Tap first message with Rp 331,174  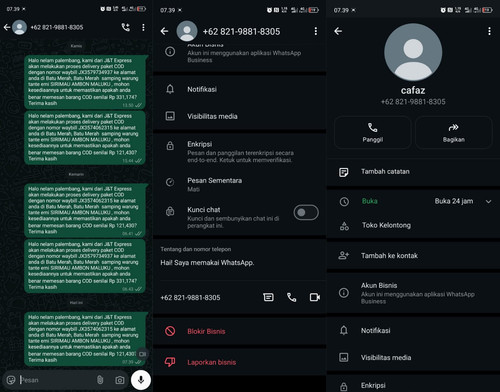click(85, 82)
